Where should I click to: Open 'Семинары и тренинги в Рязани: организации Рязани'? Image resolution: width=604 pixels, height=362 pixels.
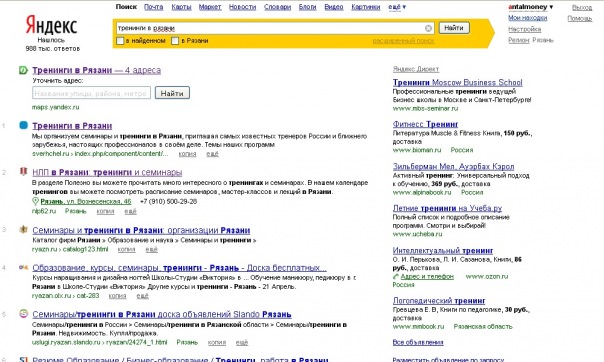[x=141, y=230]
